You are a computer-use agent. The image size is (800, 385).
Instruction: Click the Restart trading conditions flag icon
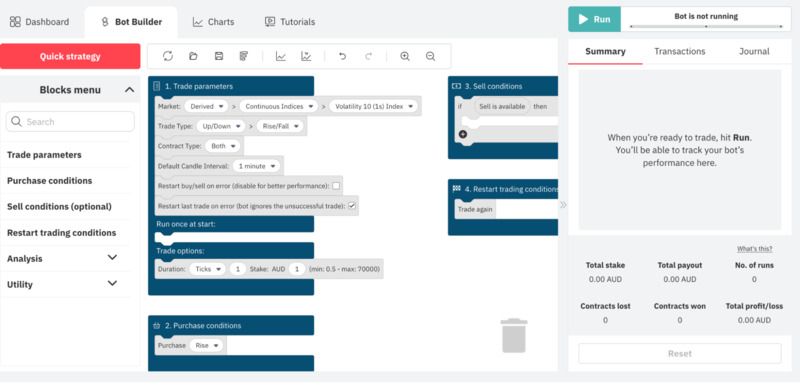click(457, 189)
